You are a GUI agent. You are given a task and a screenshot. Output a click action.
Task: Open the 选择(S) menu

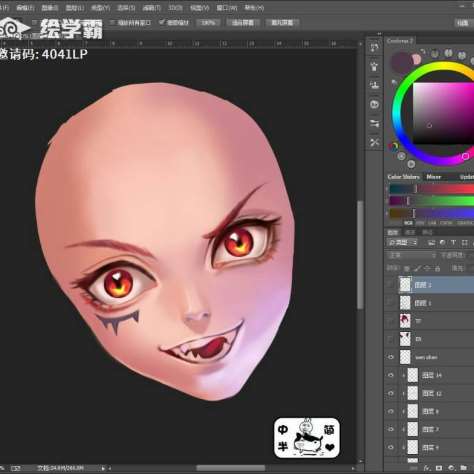click(126, 7)
